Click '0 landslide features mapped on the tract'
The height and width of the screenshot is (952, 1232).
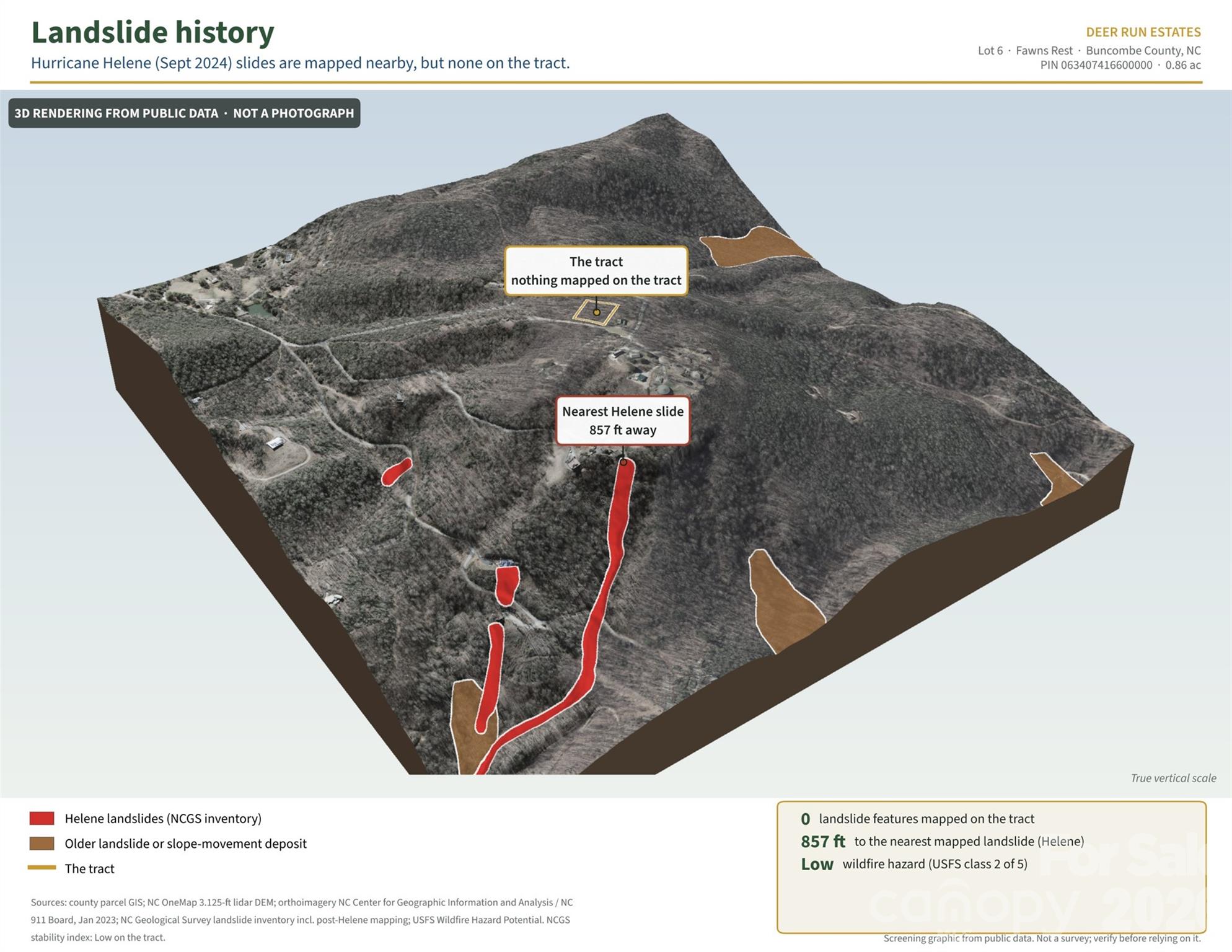[x=917, y=819]
